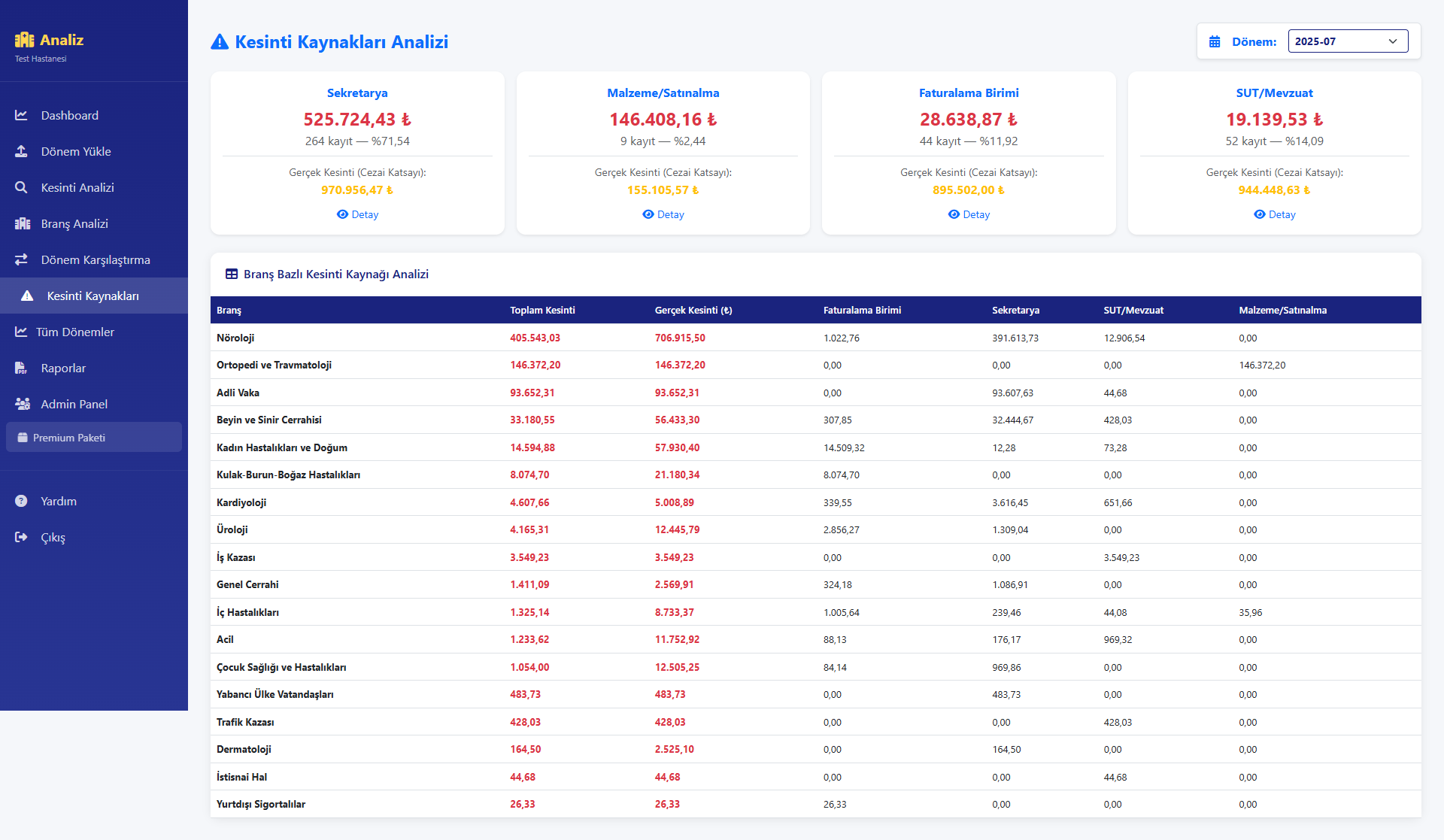Click eye icon under Malzeme/Satınalma card
The image size is (1444, 840).
(648, 214)
